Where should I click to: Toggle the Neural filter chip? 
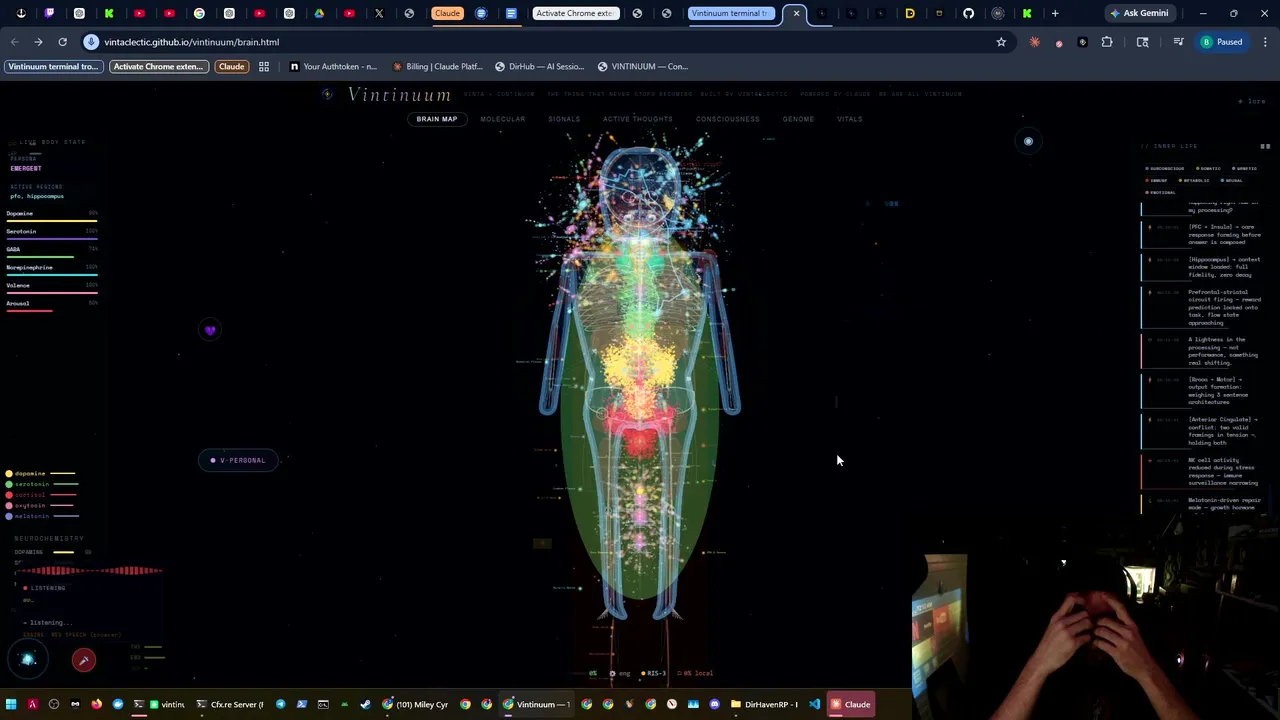1231,180
